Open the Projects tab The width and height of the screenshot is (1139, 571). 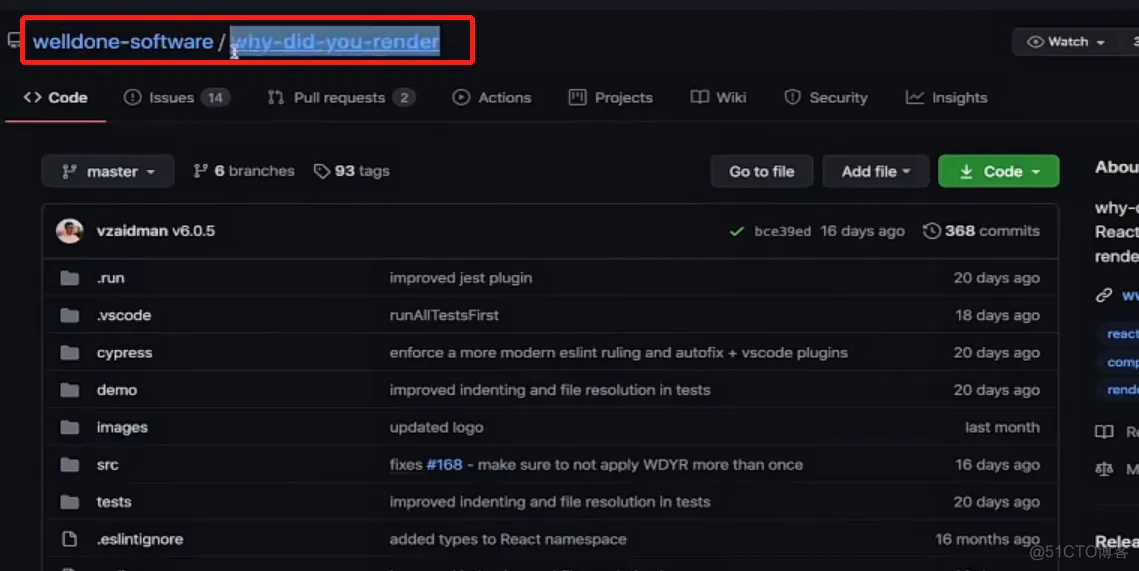[611, 97]
